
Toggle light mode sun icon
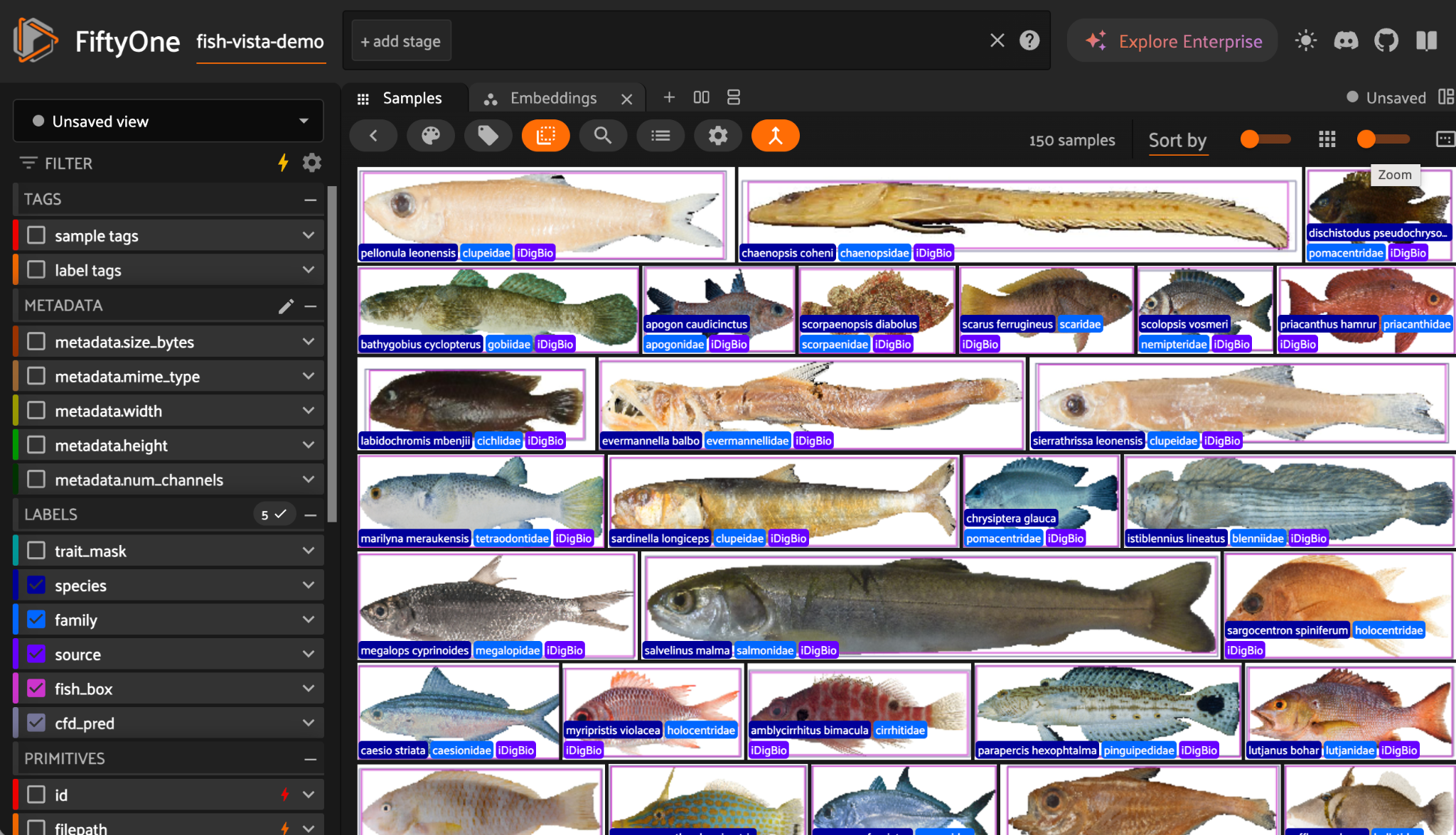pos(1305,41)
